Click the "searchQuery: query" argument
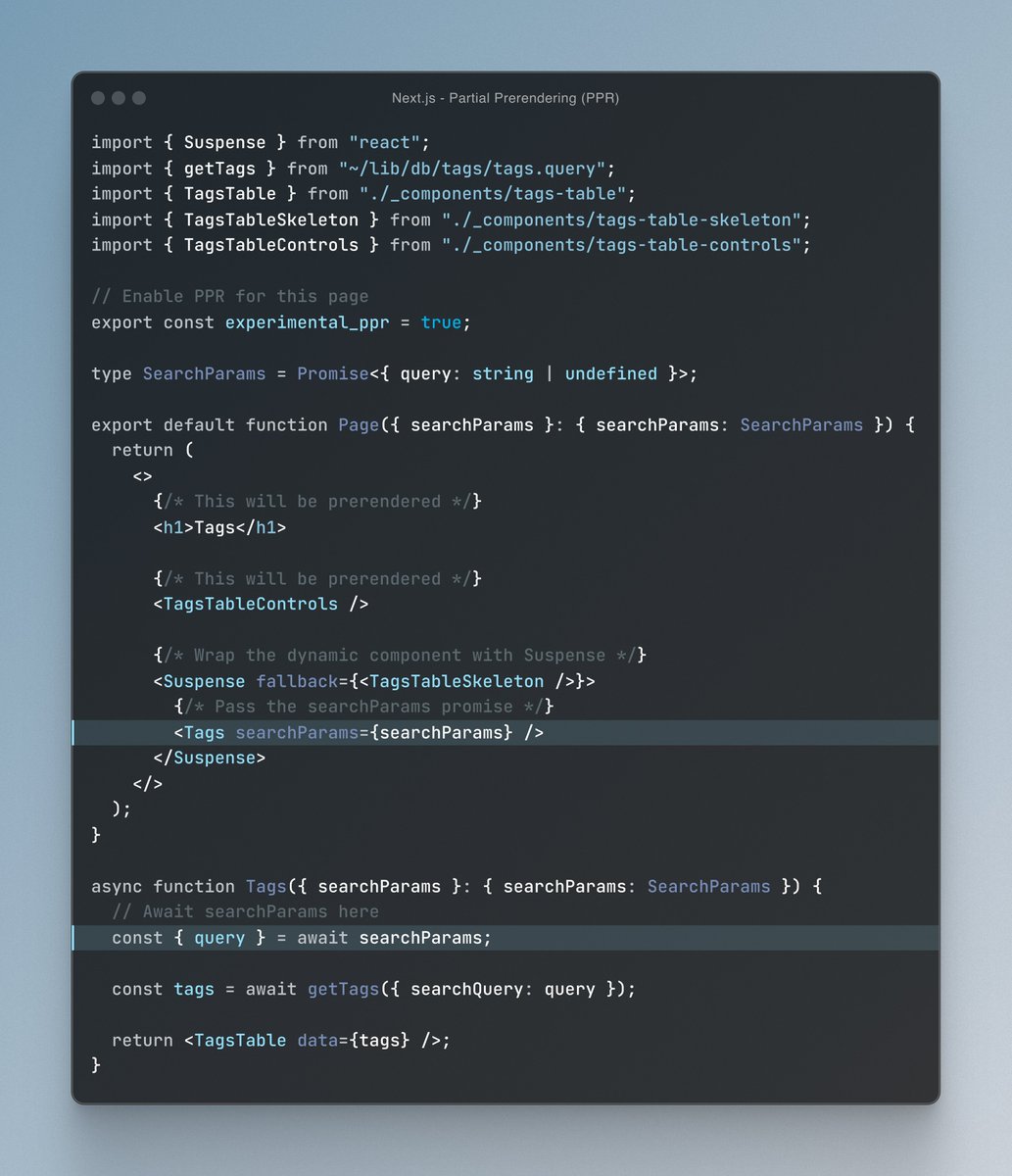 click(503, 989)
